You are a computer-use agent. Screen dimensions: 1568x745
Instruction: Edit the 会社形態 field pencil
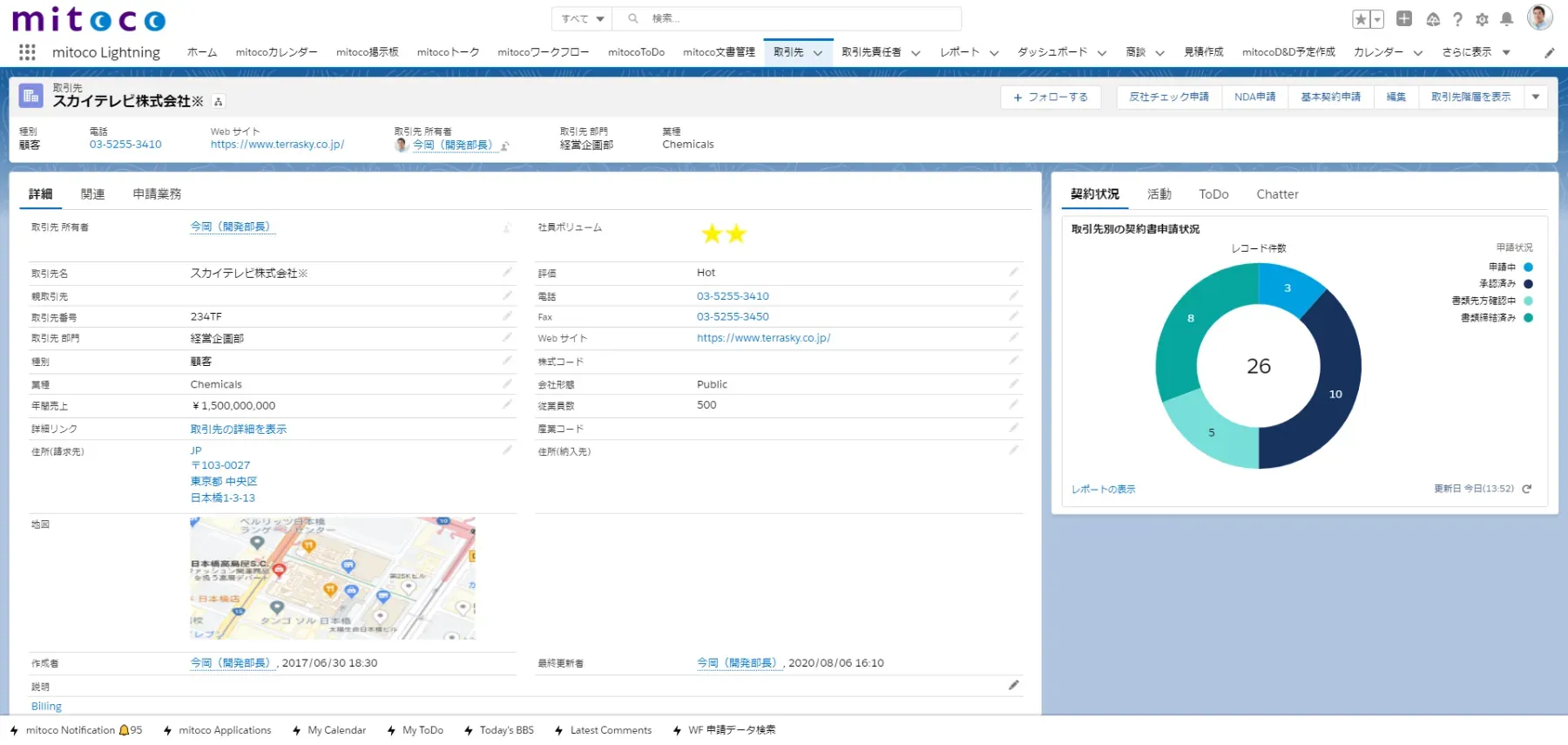point(1013,383)
